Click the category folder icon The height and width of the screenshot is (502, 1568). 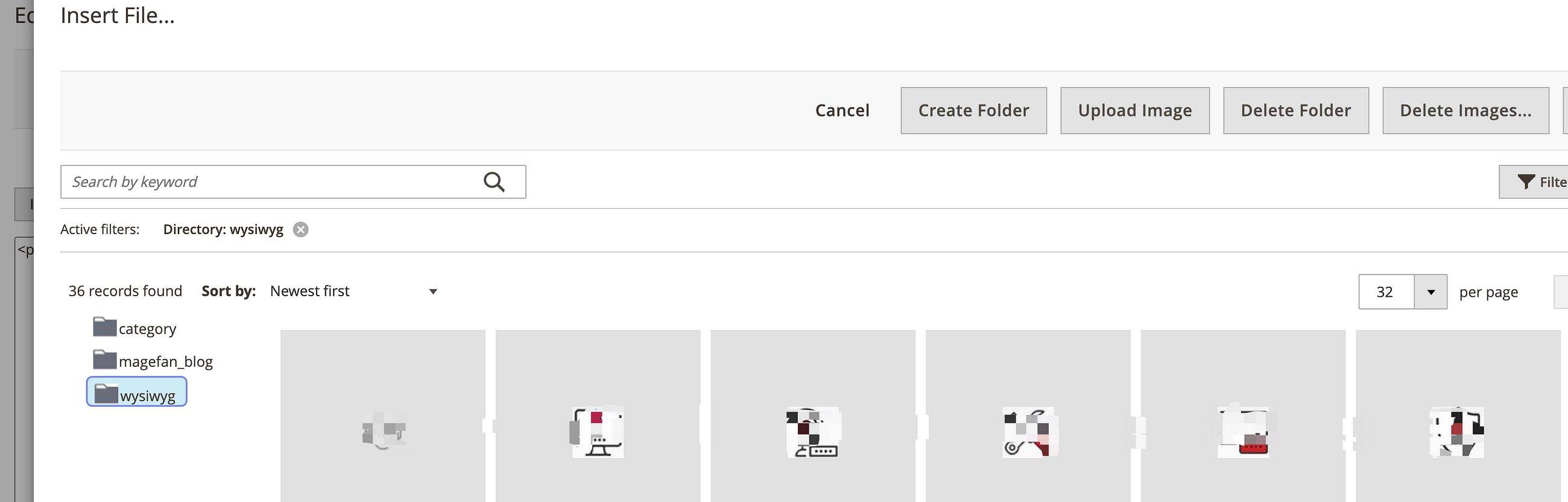105,327
